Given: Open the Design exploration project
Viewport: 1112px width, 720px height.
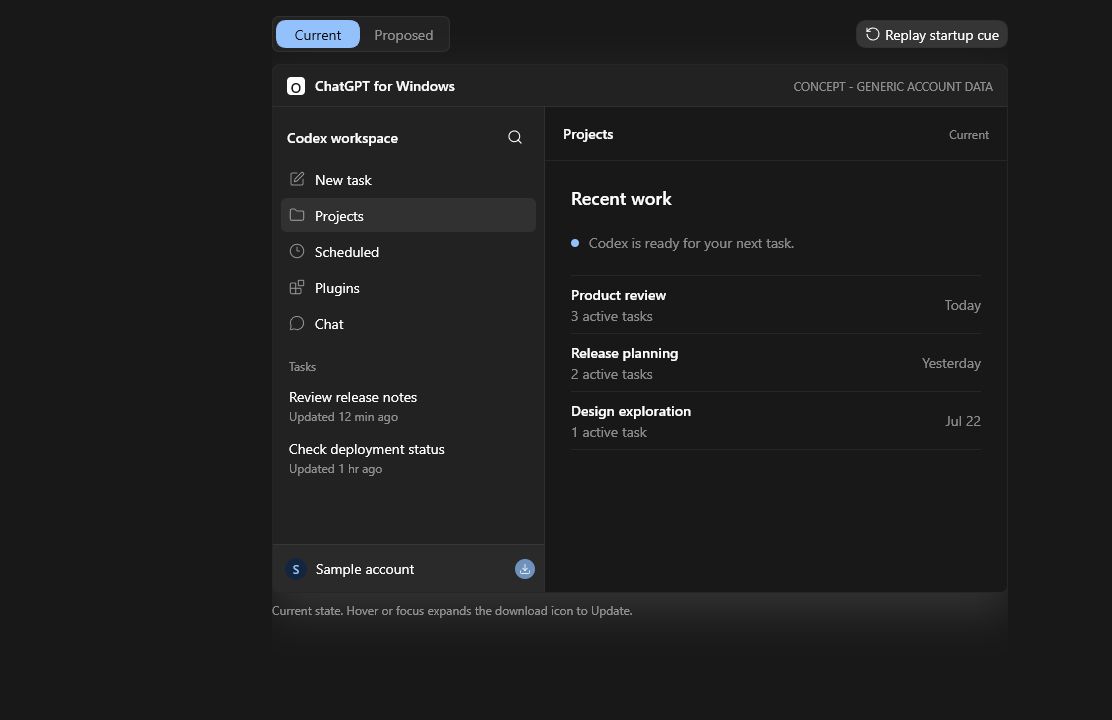Looking at the screenshot, I should [x=776, y=421].
